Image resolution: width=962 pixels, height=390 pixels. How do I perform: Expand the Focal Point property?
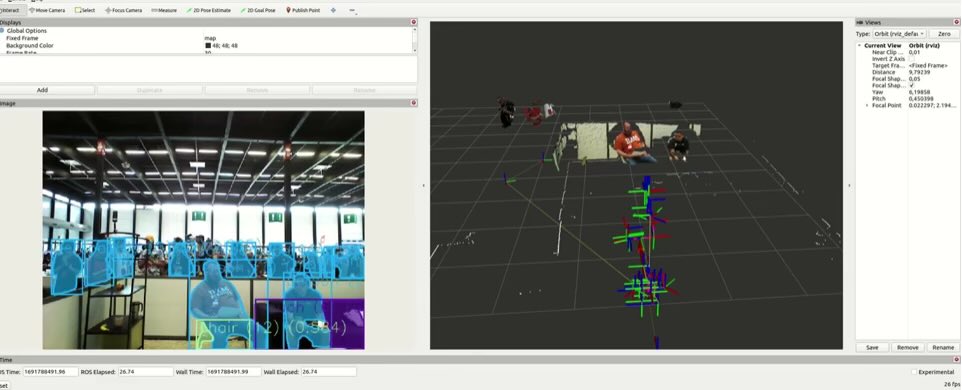tap(867, 105)
